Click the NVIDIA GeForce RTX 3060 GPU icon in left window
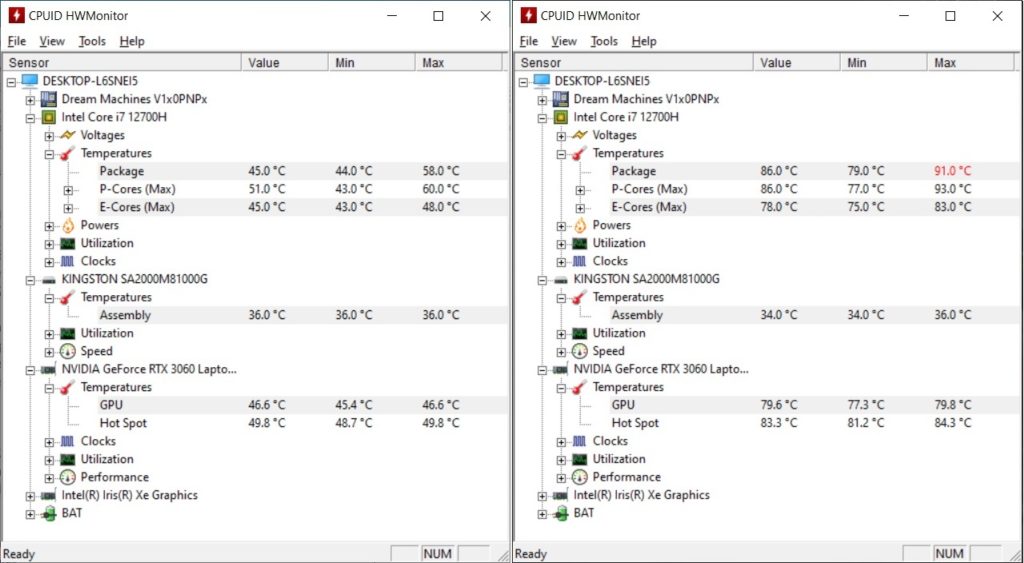 point(48,369)
